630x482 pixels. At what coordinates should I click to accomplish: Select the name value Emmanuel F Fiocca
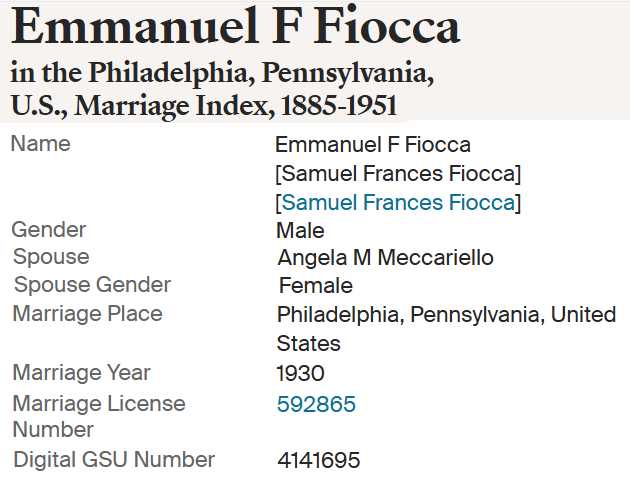[373, 145]
